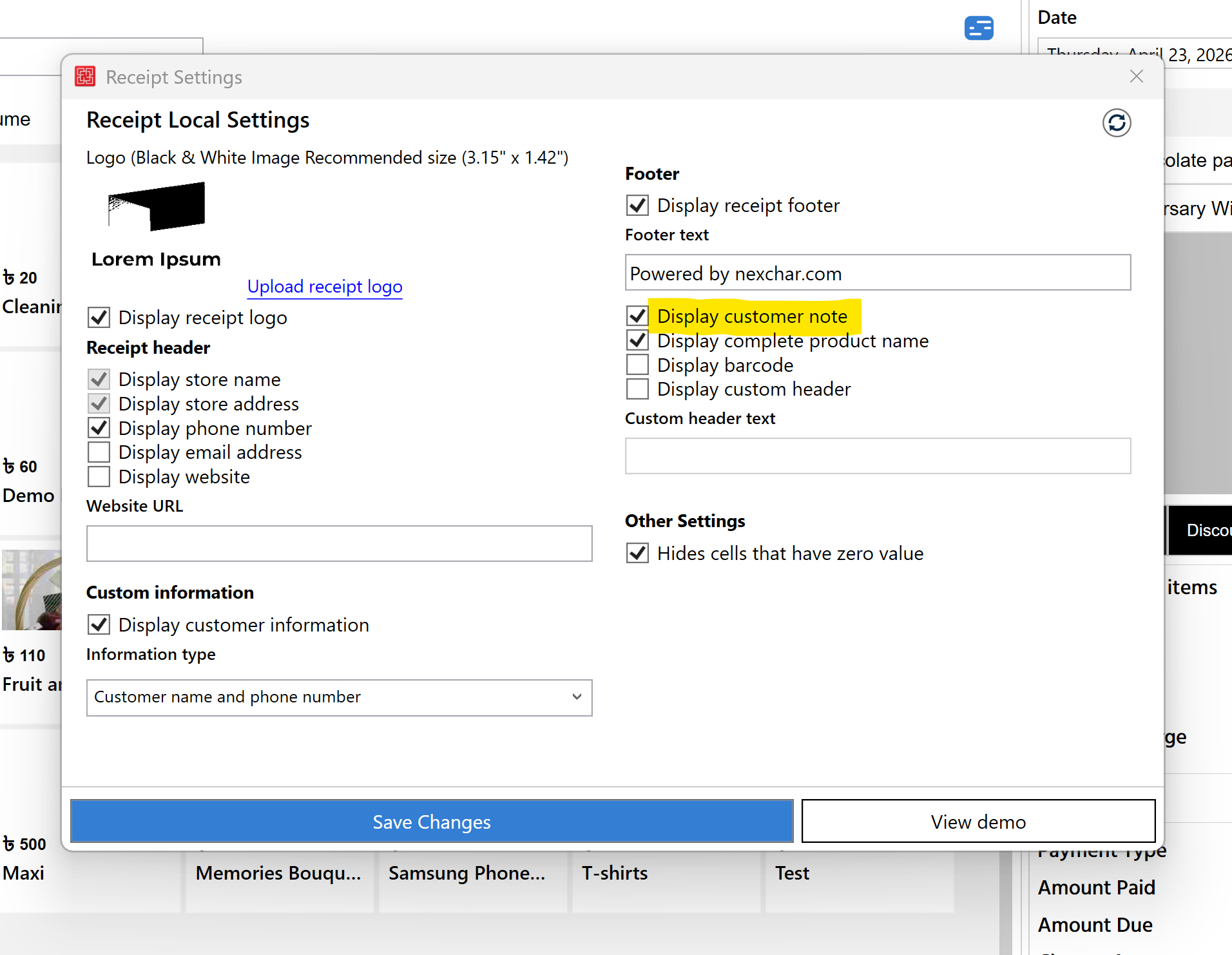Click the Custom header text field
Screen dimensions: 1232x955
(x=878, y=456)
